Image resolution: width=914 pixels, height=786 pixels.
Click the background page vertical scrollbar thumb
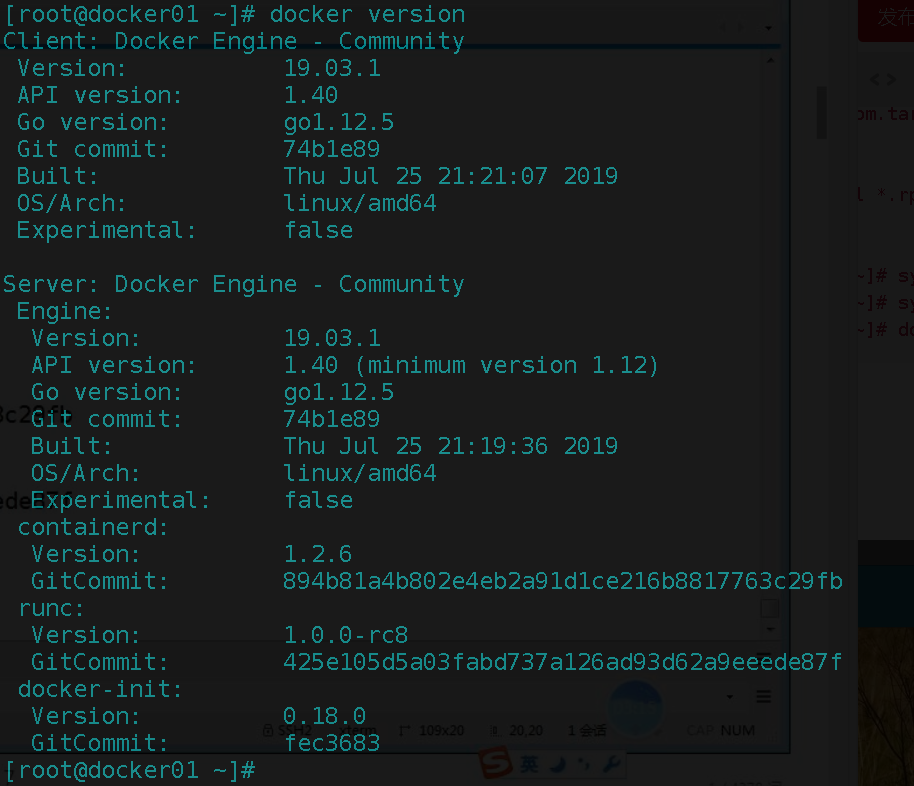(822, 113)
